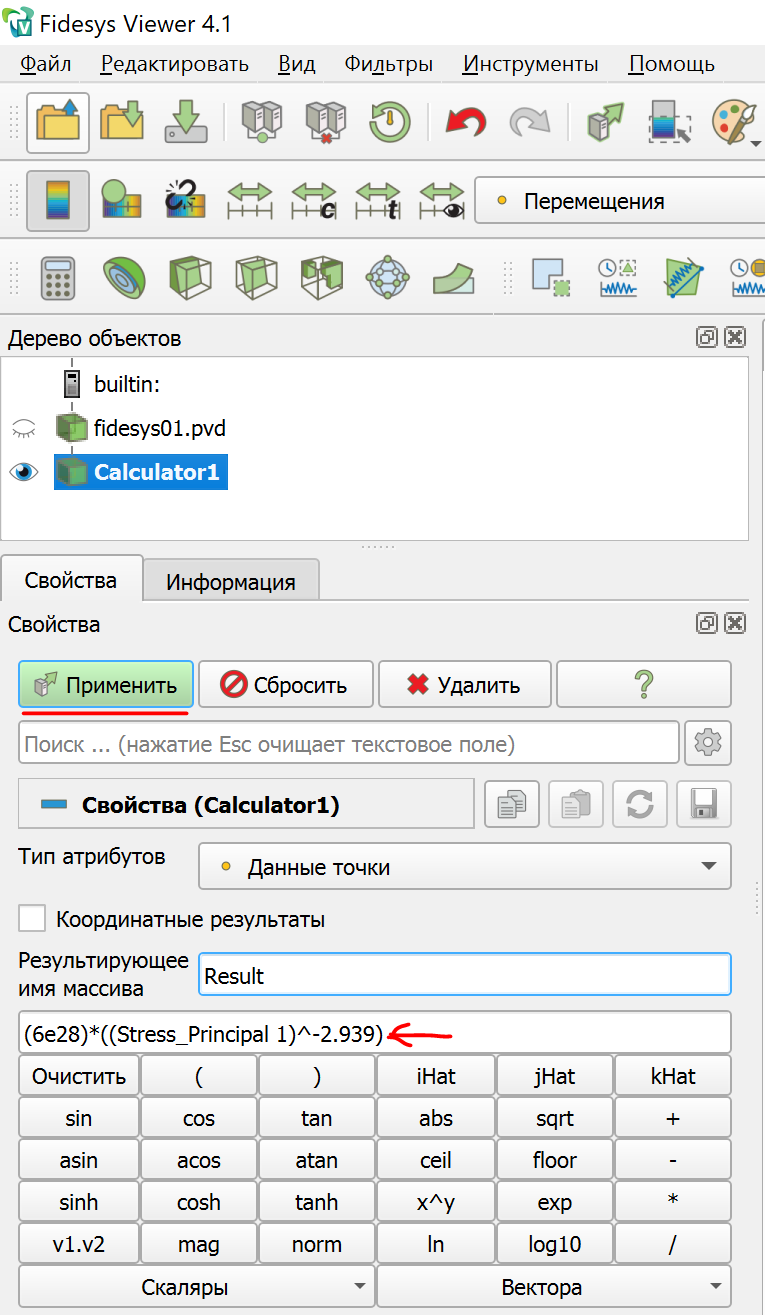
Task: Open the Фильтры menu
Action: [389, 64]
